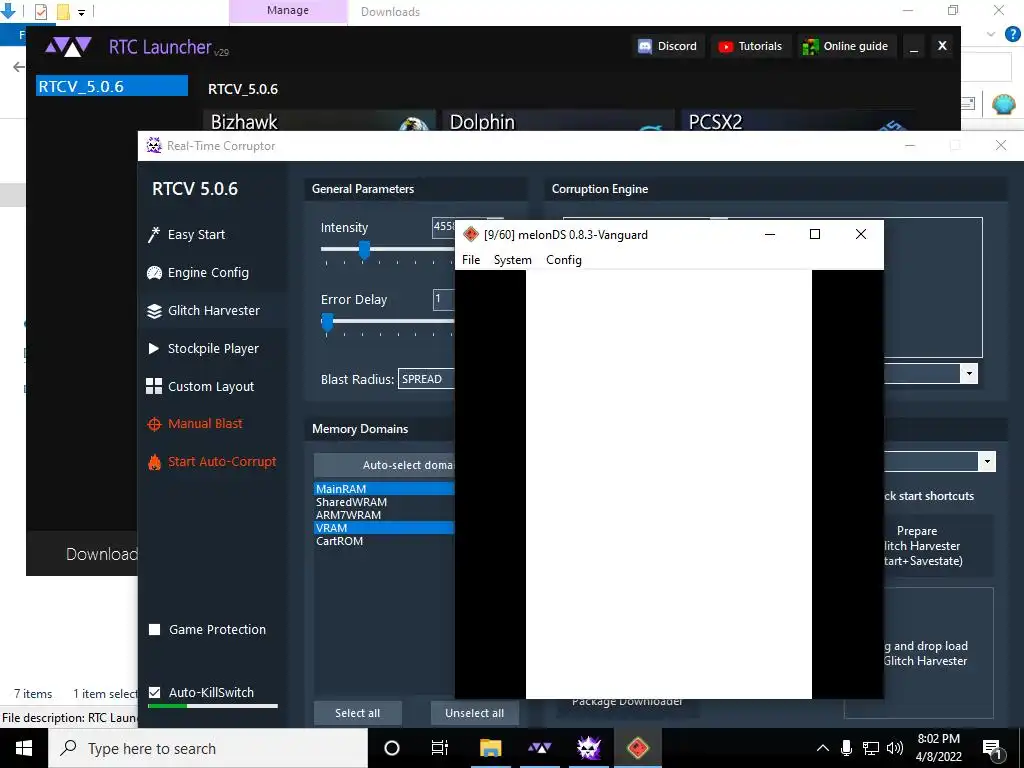This screenshot has width=1024, height=768.
Task: Click Windows Start button
Action: coord(24,748)
